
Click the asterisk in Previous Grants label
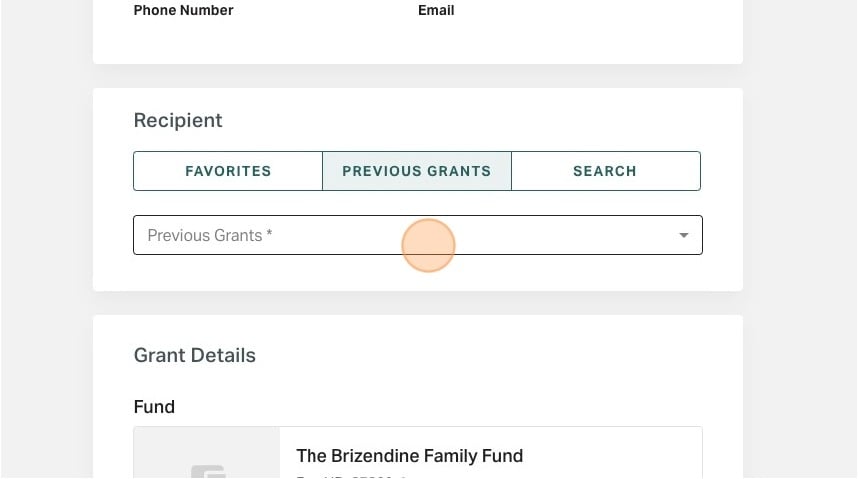pos(269,234)
